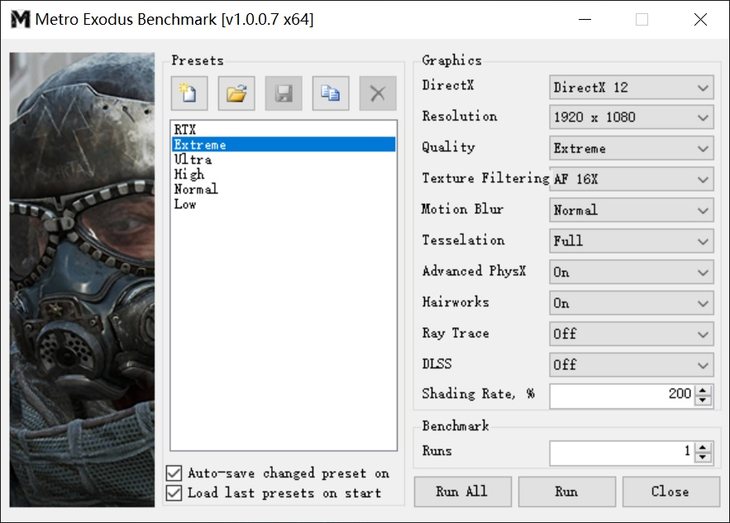Image resolution: width=730 pixels, height=523 pixels.
Task: Decrease Runs count with down arrow
Action: click(703, 458)
